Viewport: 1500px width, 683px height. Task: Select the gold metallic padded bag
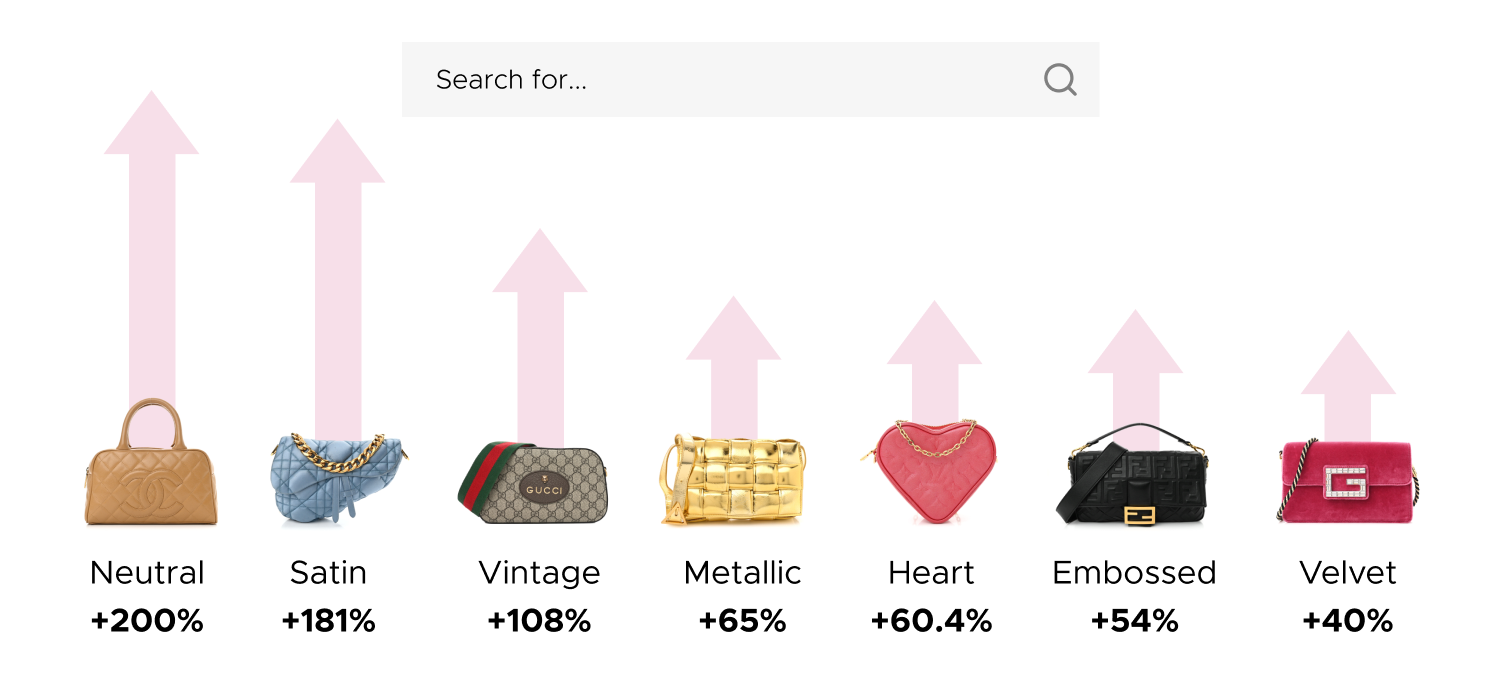point(734,480)
